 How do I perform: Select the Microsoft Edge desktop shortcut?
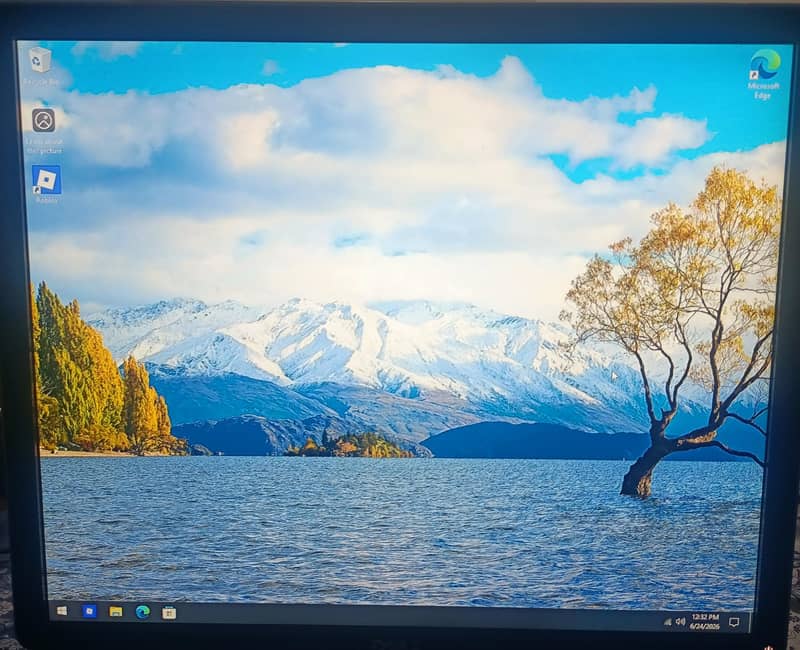tap(764, 74)
